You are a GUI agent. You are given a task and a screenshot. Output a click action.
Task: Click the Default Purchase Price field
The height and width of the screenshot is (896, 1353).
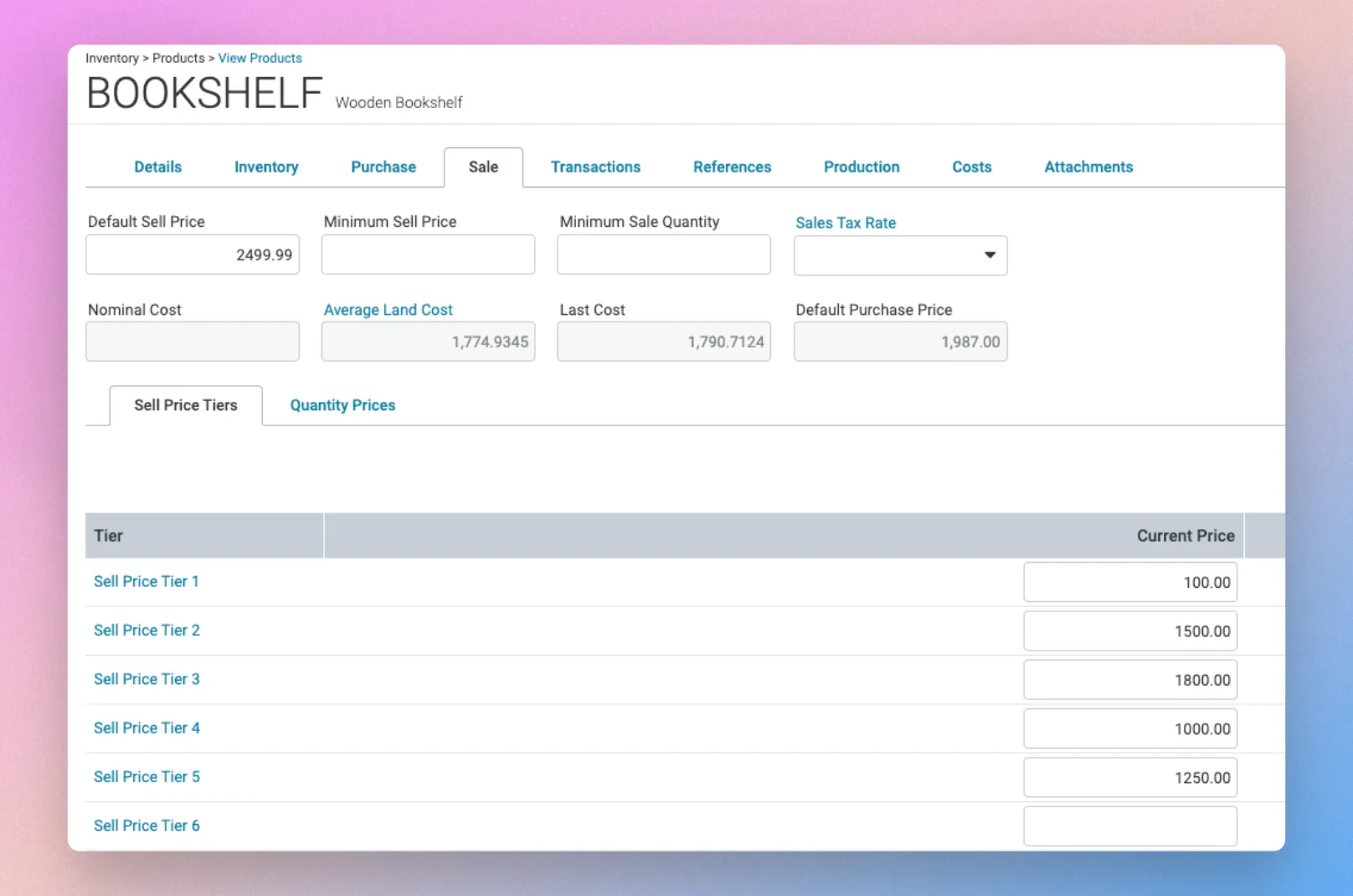900,342
